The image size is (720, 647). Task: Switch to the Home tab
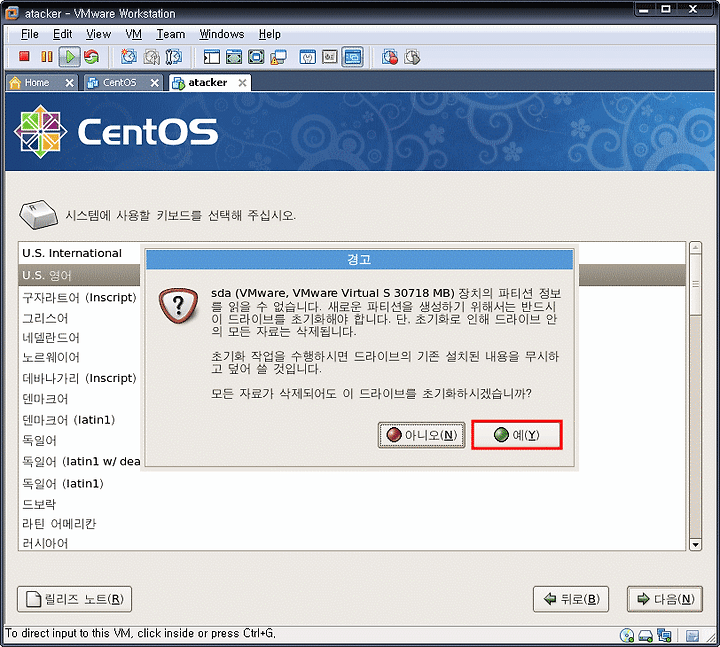pos(37,83)
